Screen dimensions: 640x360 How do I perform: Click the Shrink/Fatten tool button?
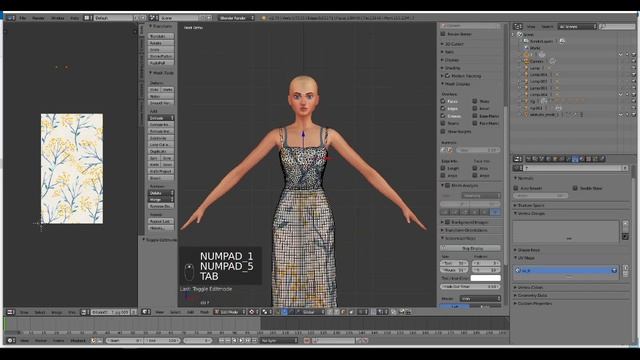(161, 56)
